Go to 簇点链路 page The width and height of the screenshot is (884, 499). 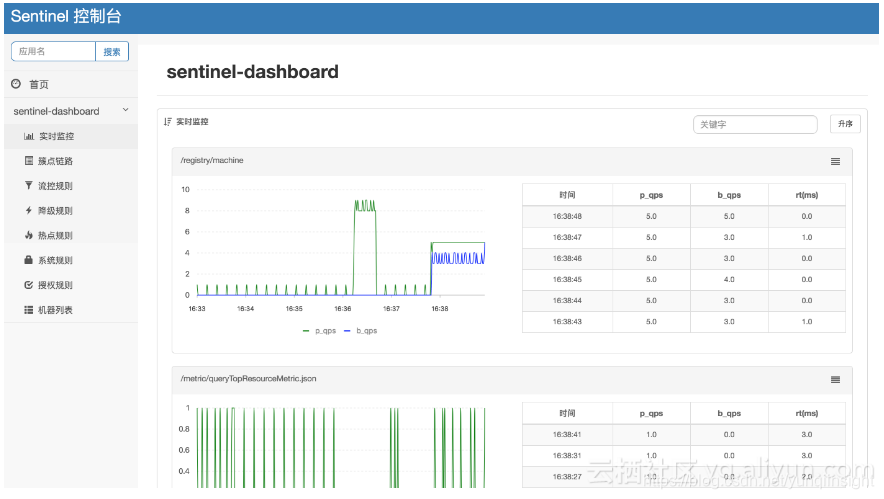pos(70,161)
